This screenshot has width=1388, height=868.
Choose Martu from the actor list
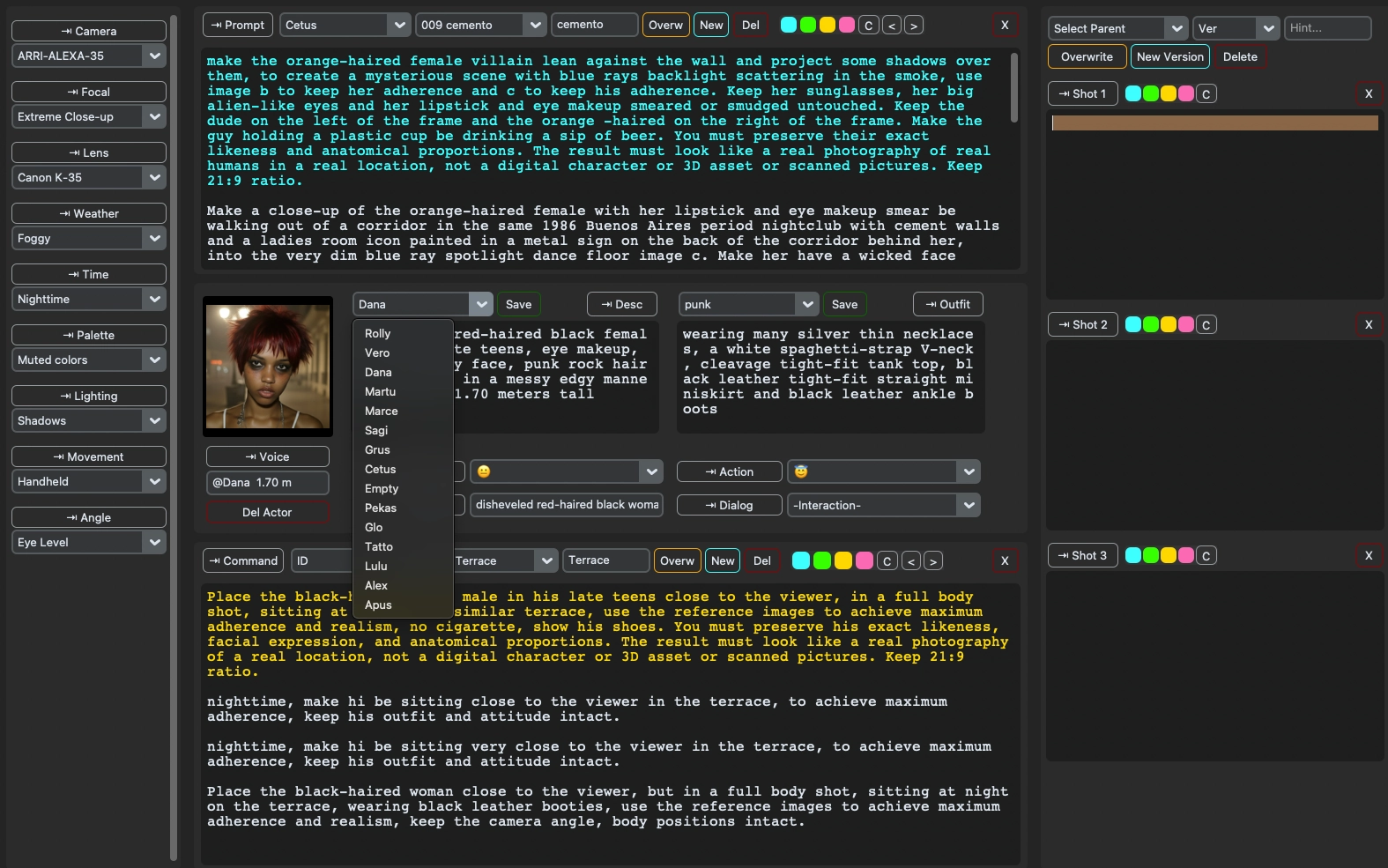pyautogui.click(x=381, y=392)
